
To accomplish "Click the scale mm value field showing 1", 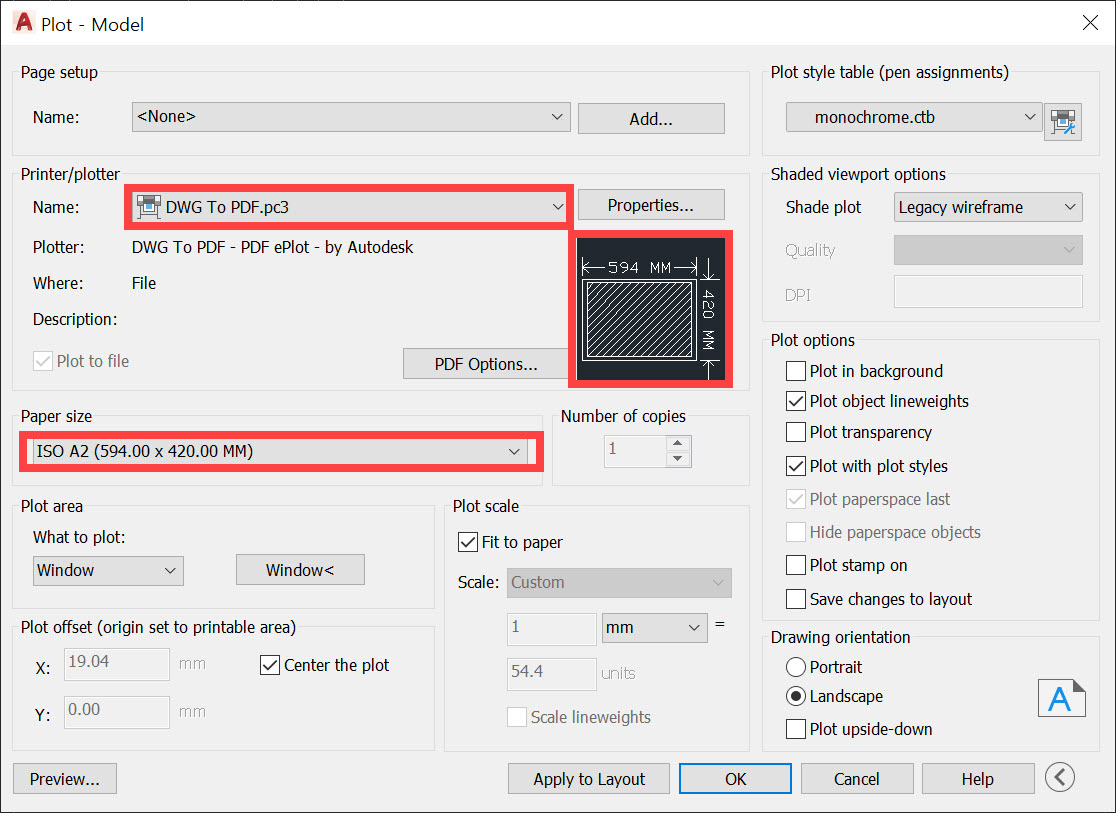I will point(552,629).
